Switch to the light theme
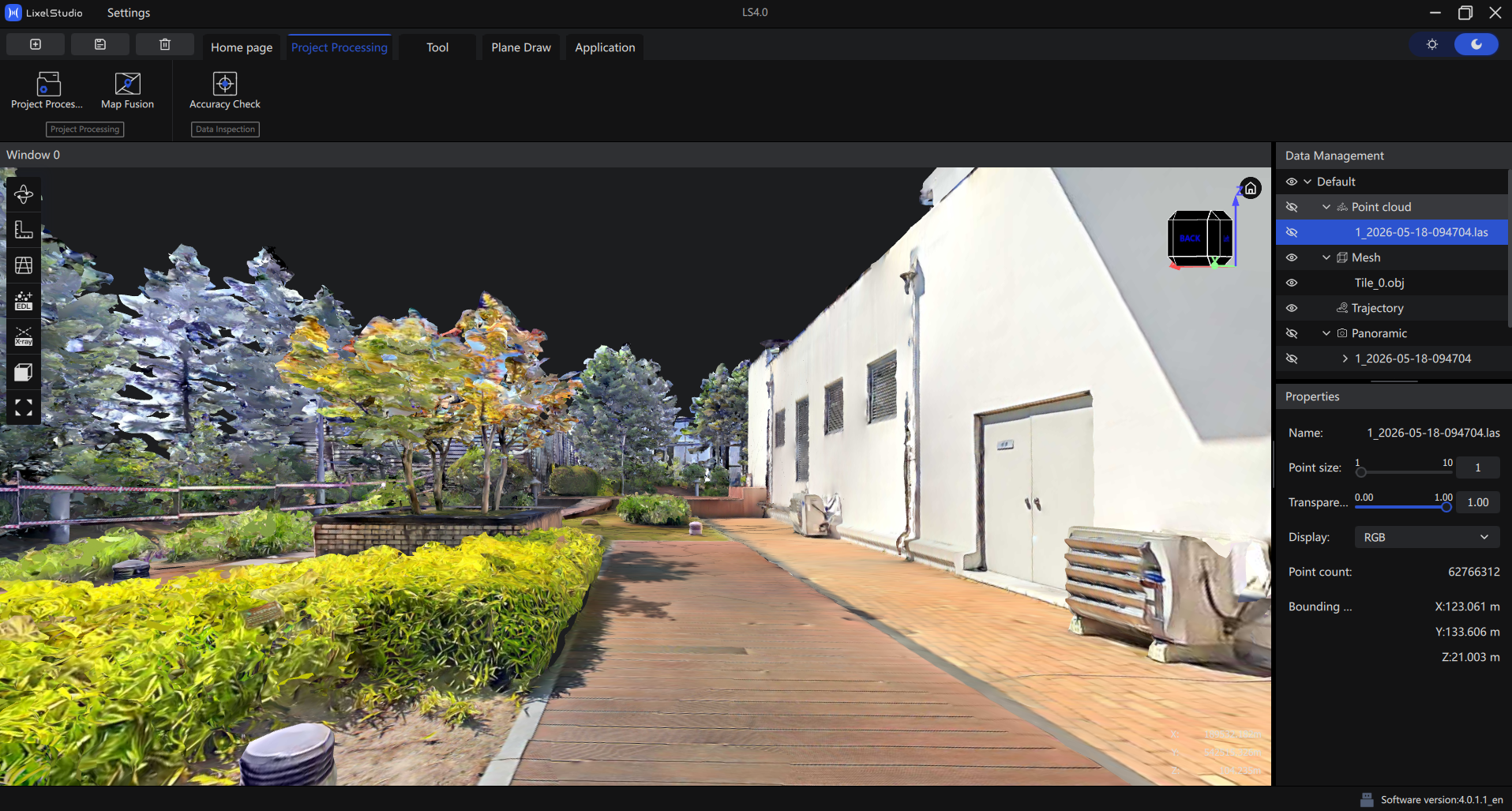 coord(1431,44)
